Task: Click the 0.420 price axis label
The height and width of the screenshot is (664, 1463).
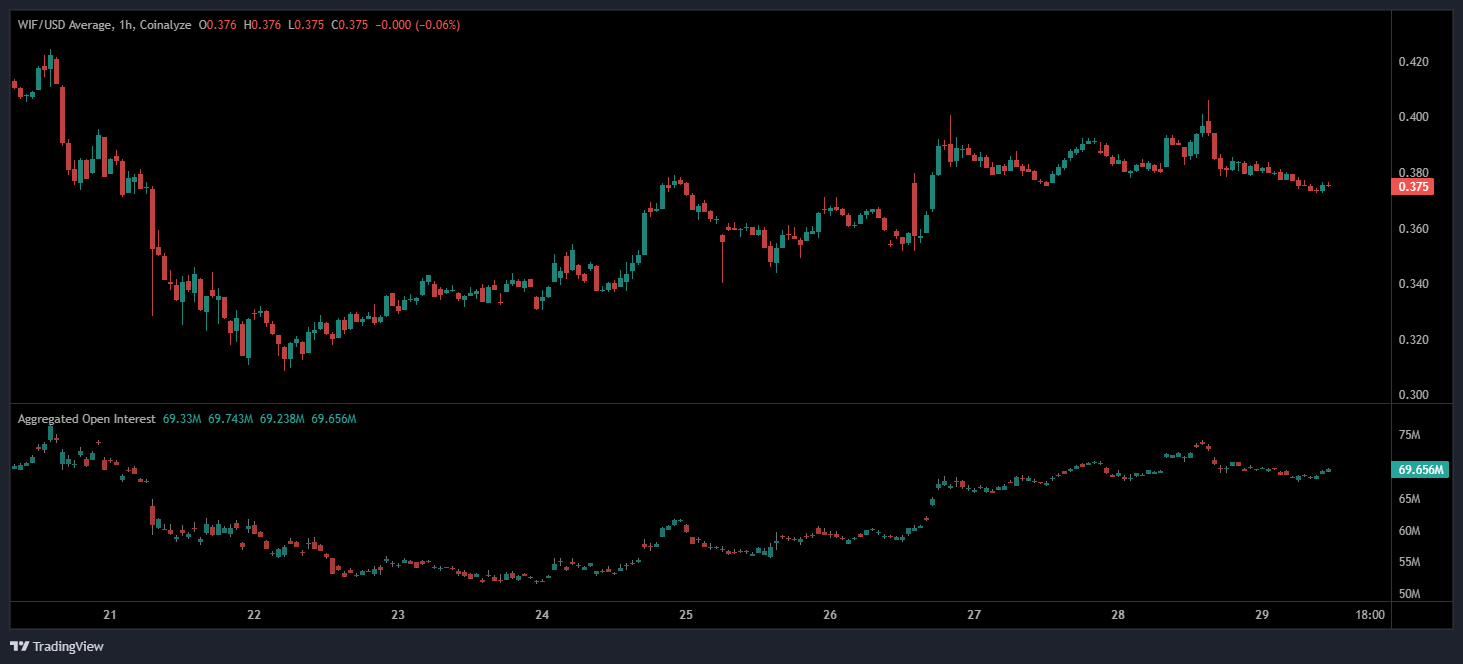Action: coord(1413,62)
